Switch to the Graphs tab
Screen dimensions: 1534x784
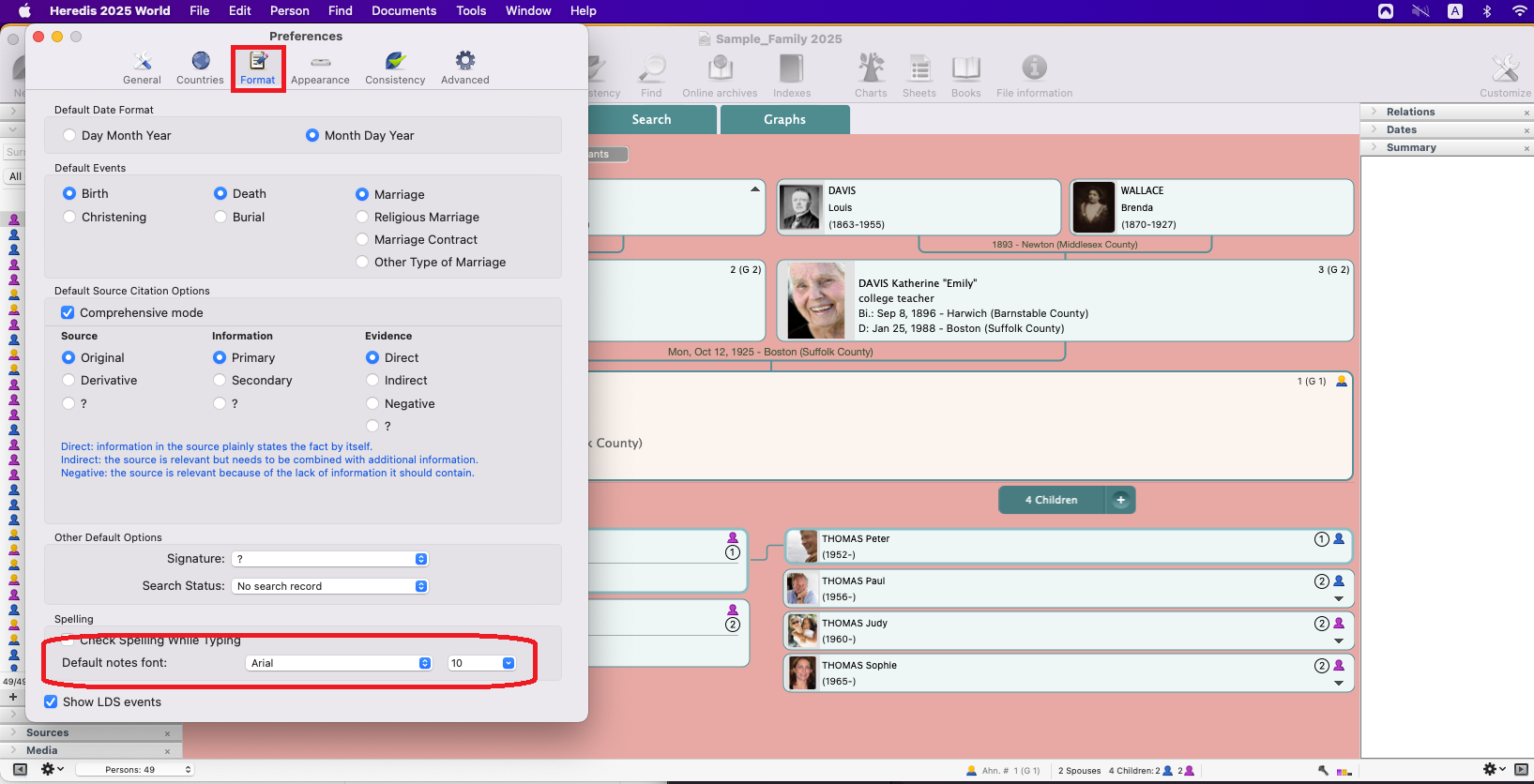point(784,119)
